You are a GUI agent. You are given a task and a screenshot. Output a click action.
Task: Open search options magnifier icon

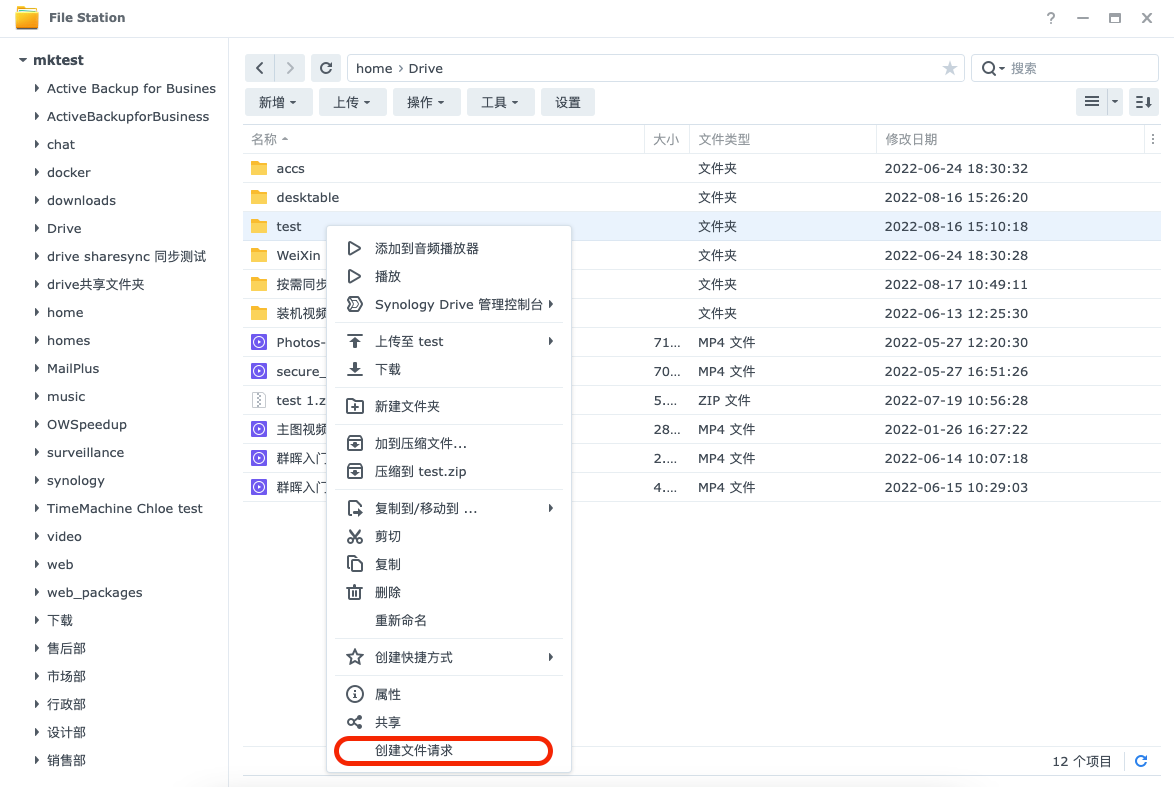point(991,68)
